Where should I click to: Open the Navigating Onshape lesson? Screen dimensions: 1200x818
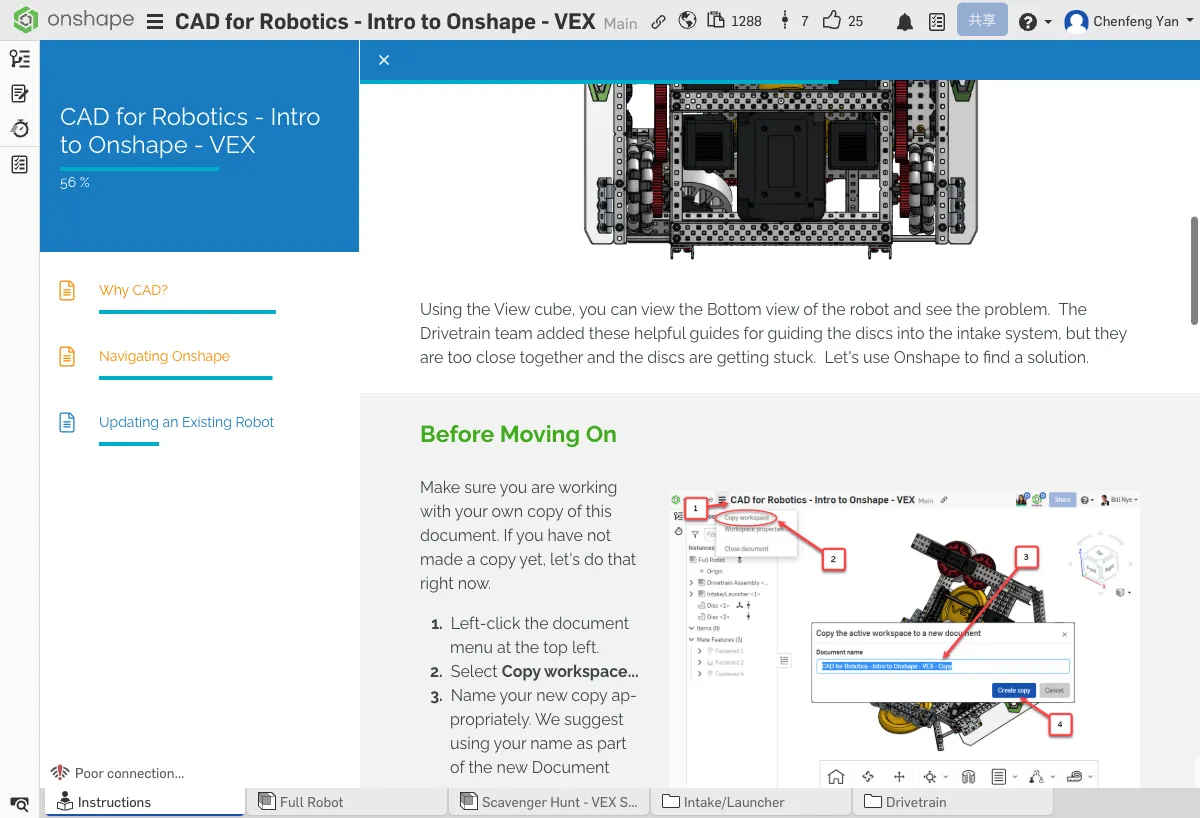164,356
